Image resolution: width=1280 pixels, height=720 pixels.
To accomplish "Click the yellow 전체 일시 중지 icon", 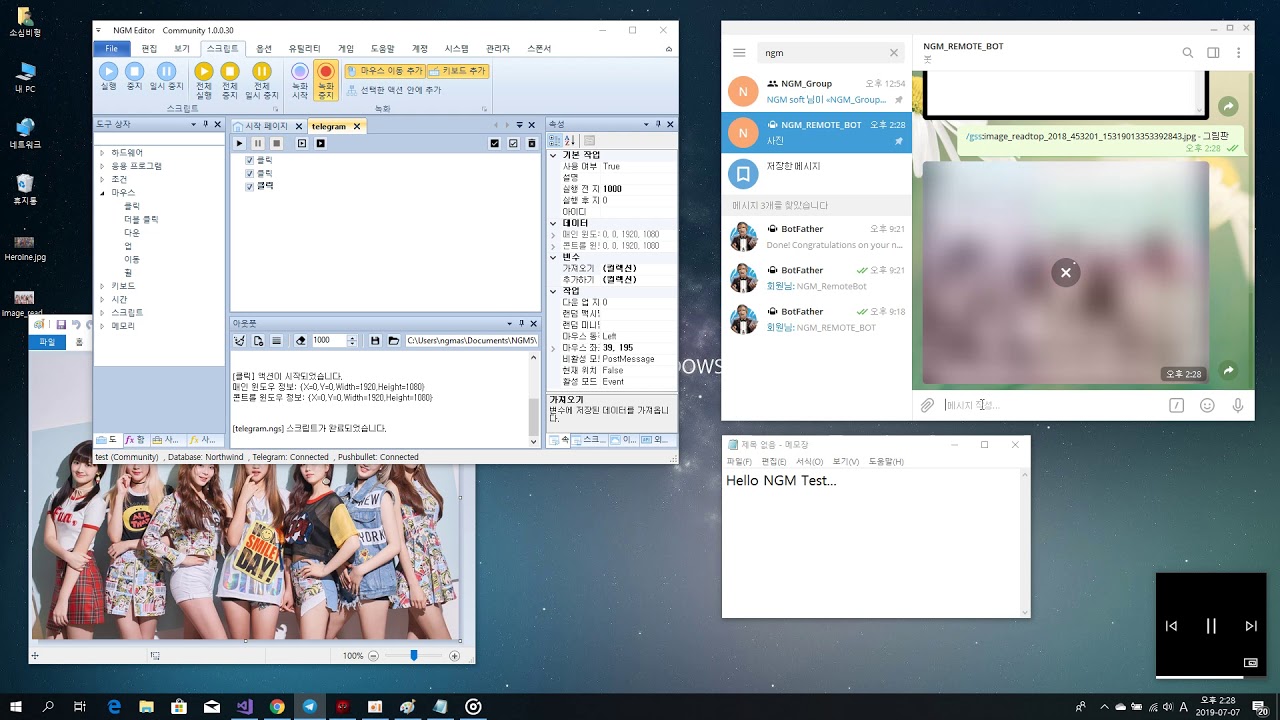I will [x=262, y=71].
